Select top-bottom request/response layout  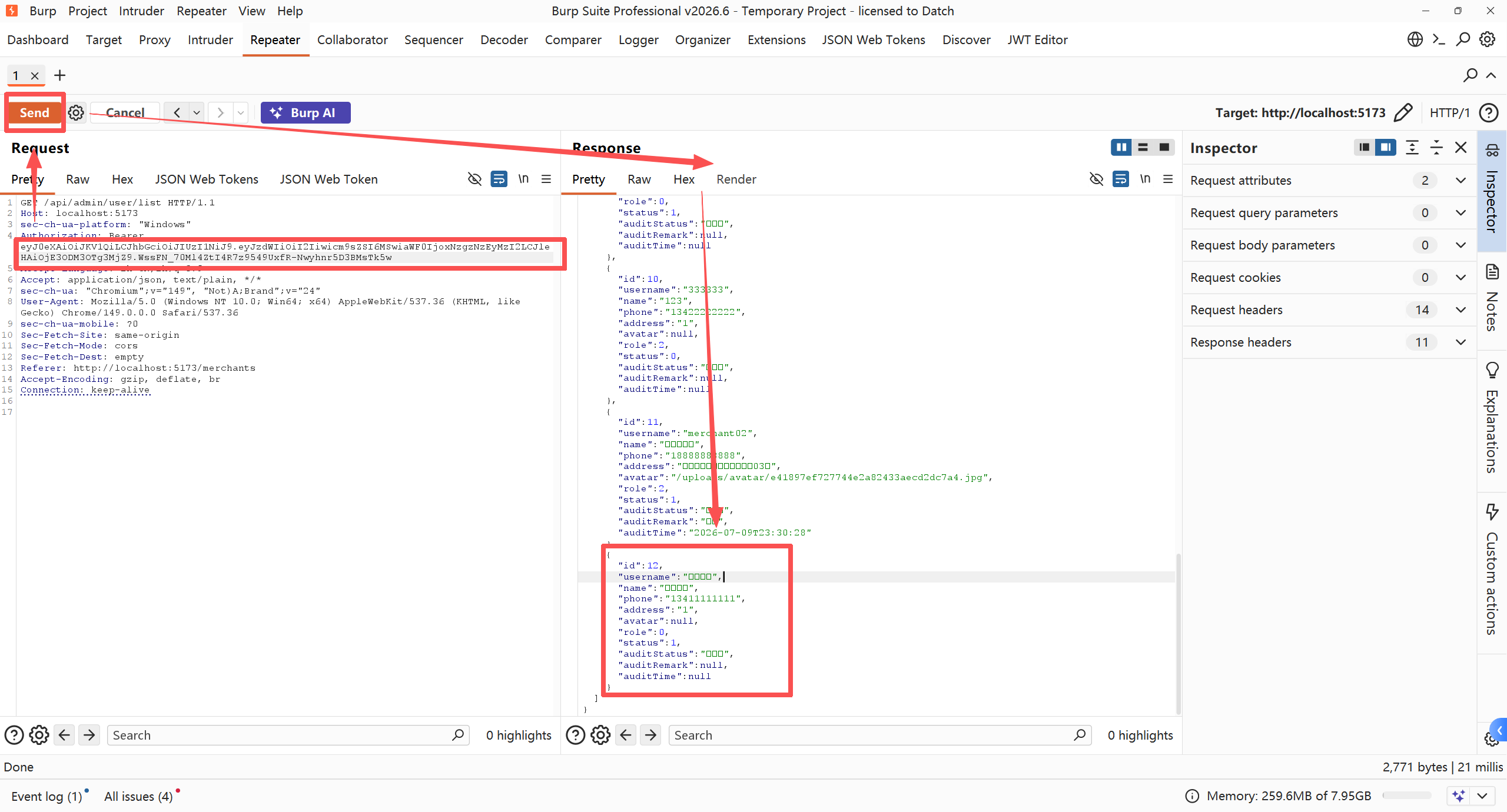(x=1143, y=147)
